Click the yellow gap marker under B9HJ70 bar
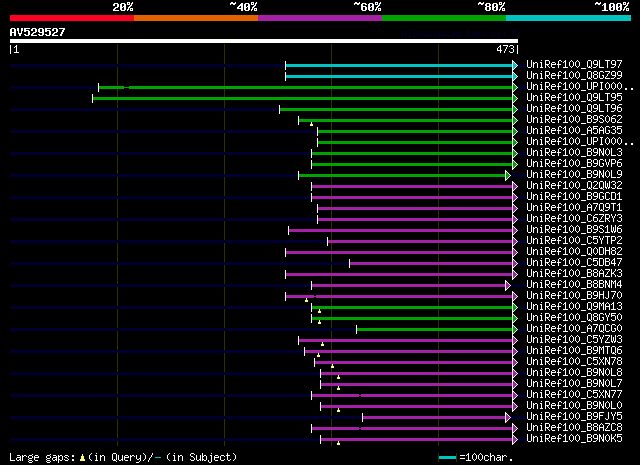Screen dimensions: 640x465 tap(307, 300)
